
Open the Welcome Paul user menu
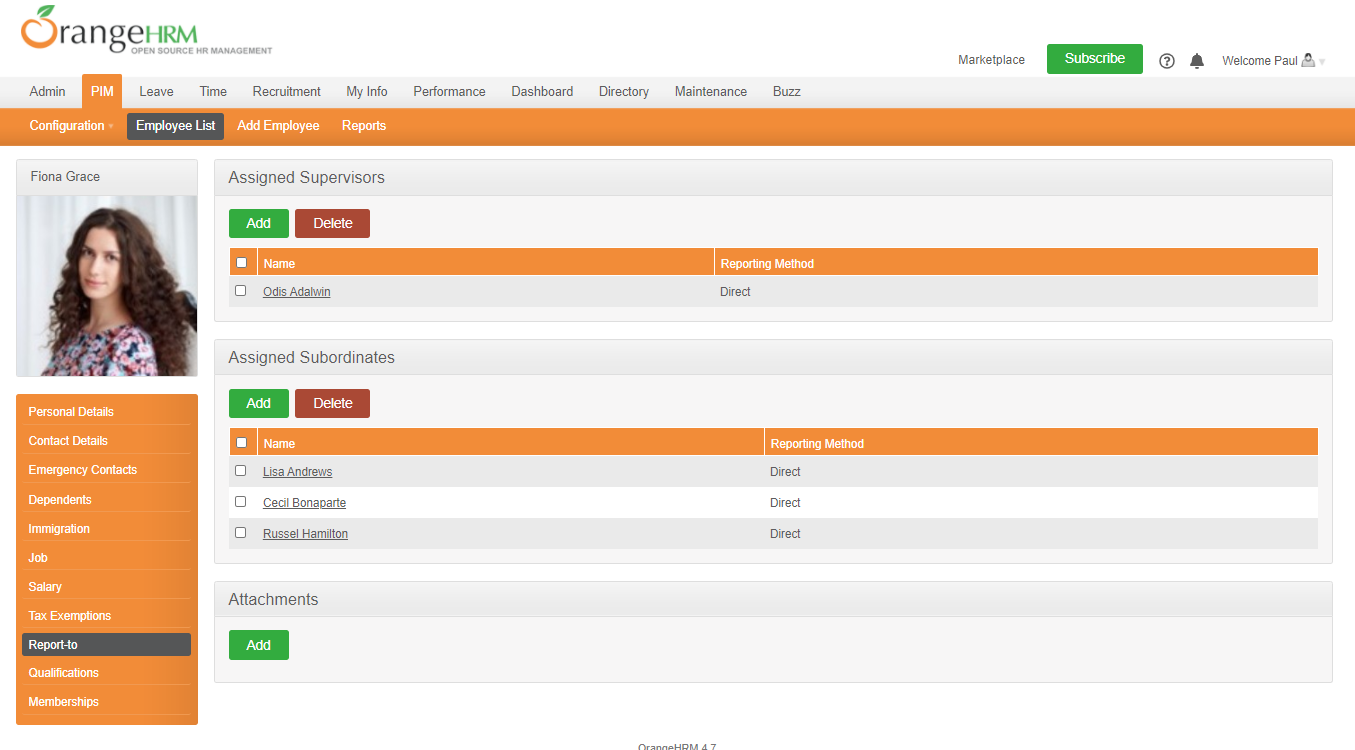click(x=1273, y=61)
